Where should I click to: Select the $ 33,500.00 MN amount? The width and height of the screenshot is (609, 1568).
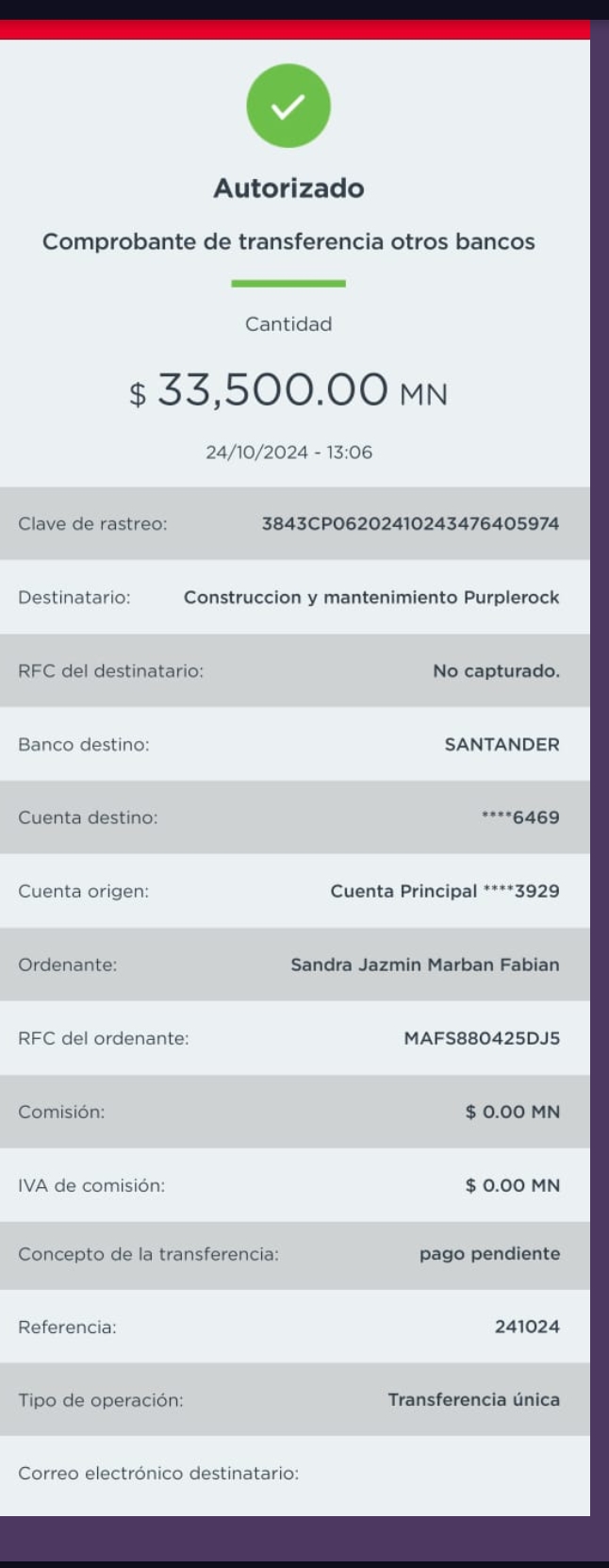click(288, 389)
